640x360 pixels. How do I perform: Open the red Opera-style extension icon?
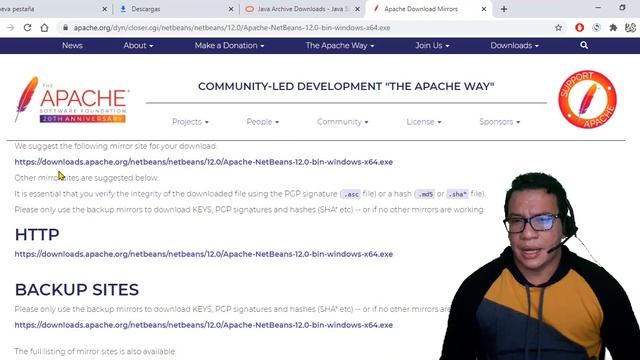tap(579, 28)
